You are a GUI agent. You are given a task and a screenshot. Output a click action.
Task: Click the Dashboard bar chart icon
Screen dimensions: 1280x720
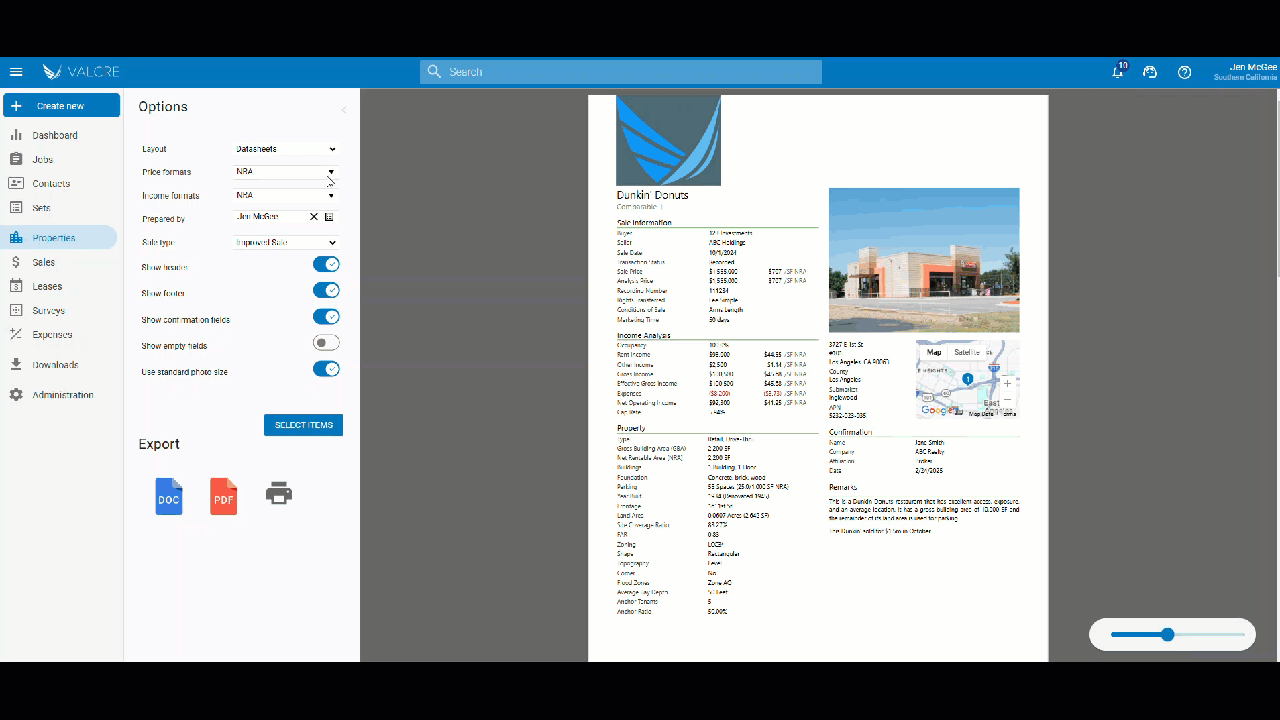tap(16, 135)
